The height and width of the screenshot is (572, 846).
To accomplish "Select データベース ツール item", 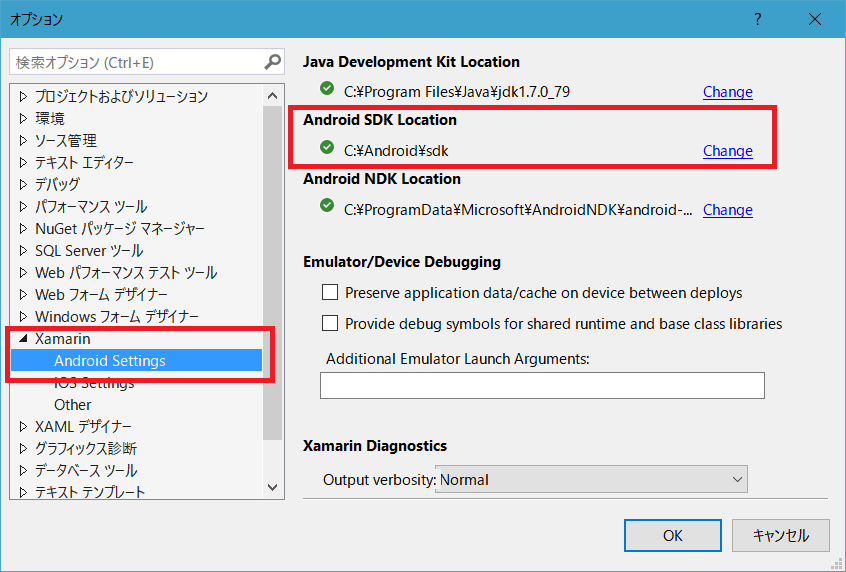I will pos(86,470).
